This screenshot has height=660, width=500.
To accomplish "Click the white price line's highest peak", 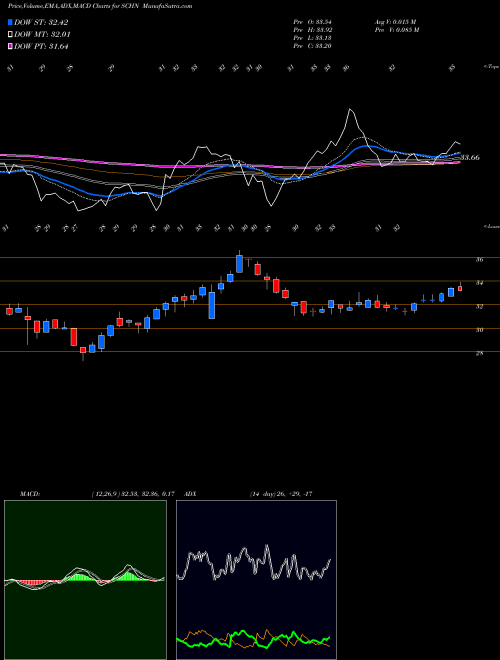I will pos(350,110).
